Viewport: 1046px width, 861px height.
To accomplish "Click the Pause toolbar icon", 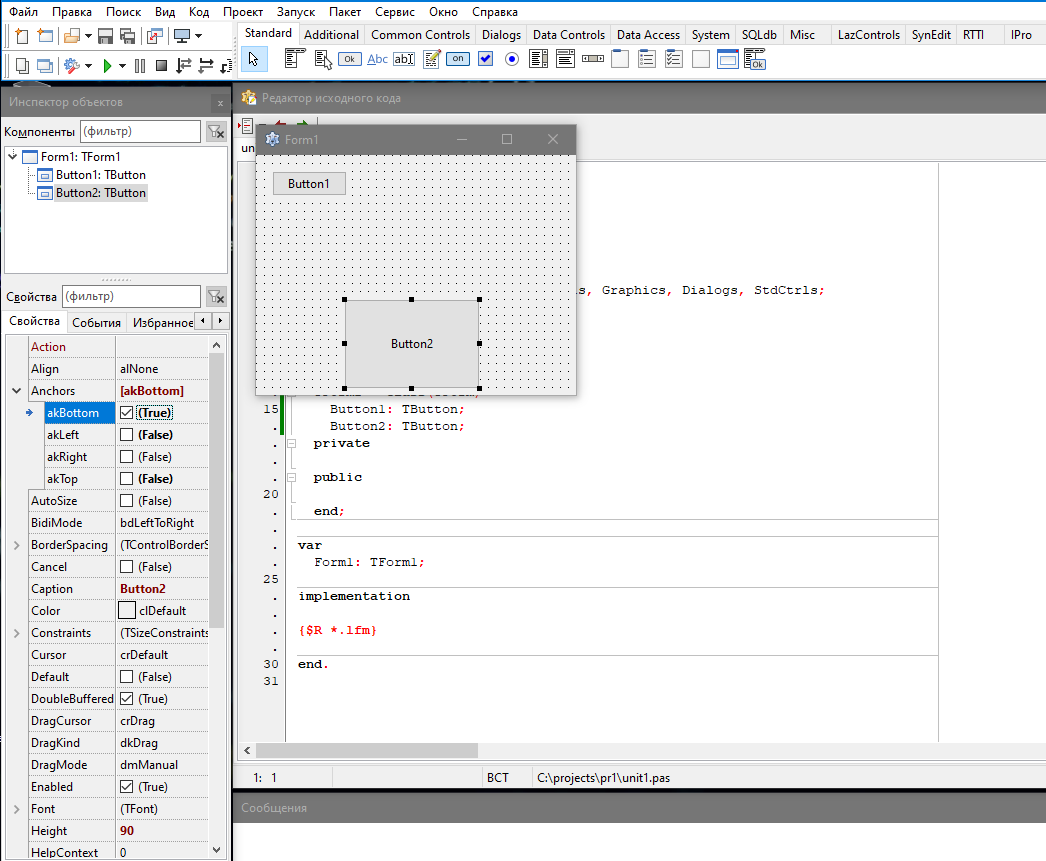I will coord(139,66).
